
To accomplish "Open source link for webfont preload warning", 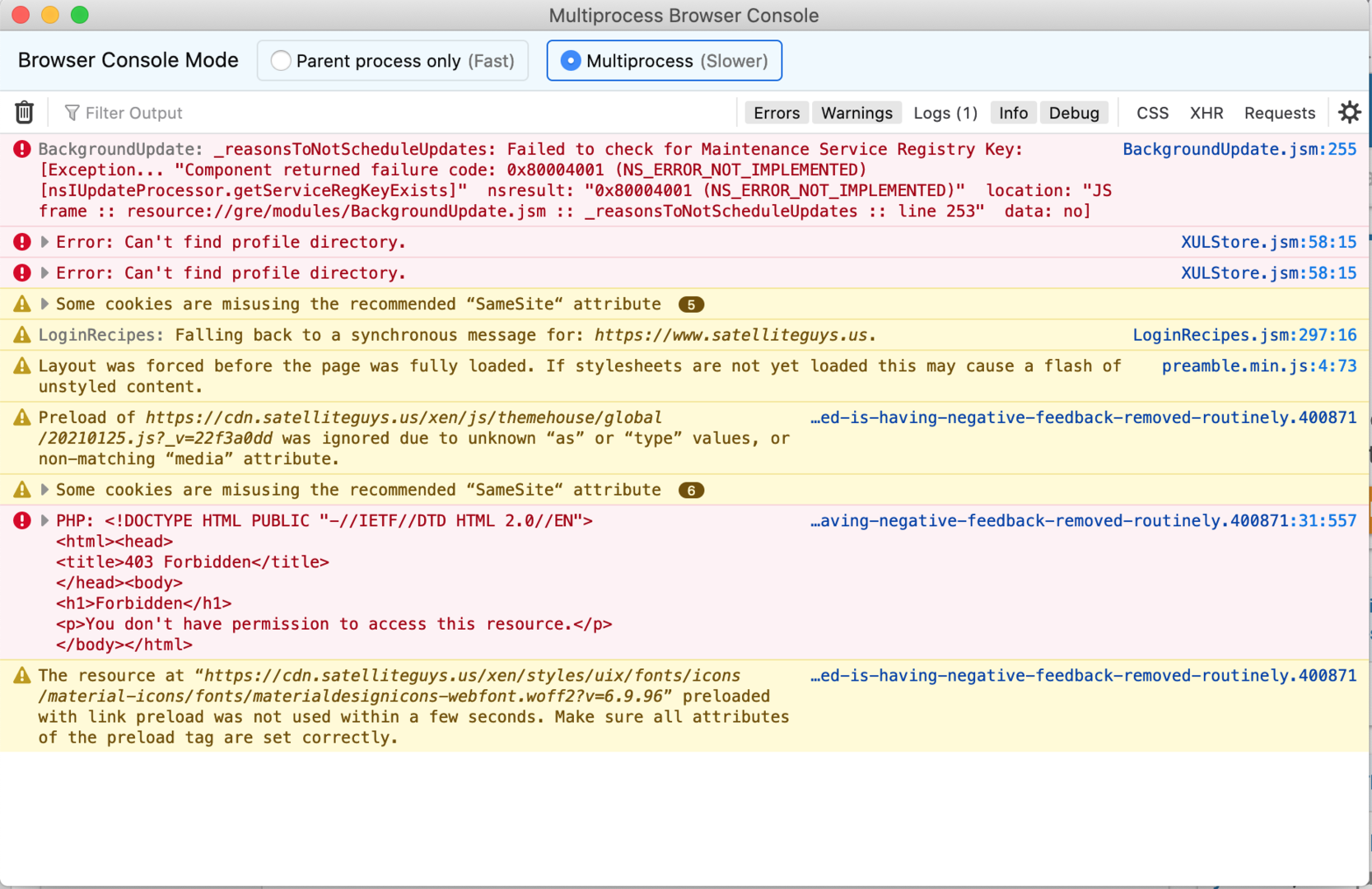I will [1083, 675].
